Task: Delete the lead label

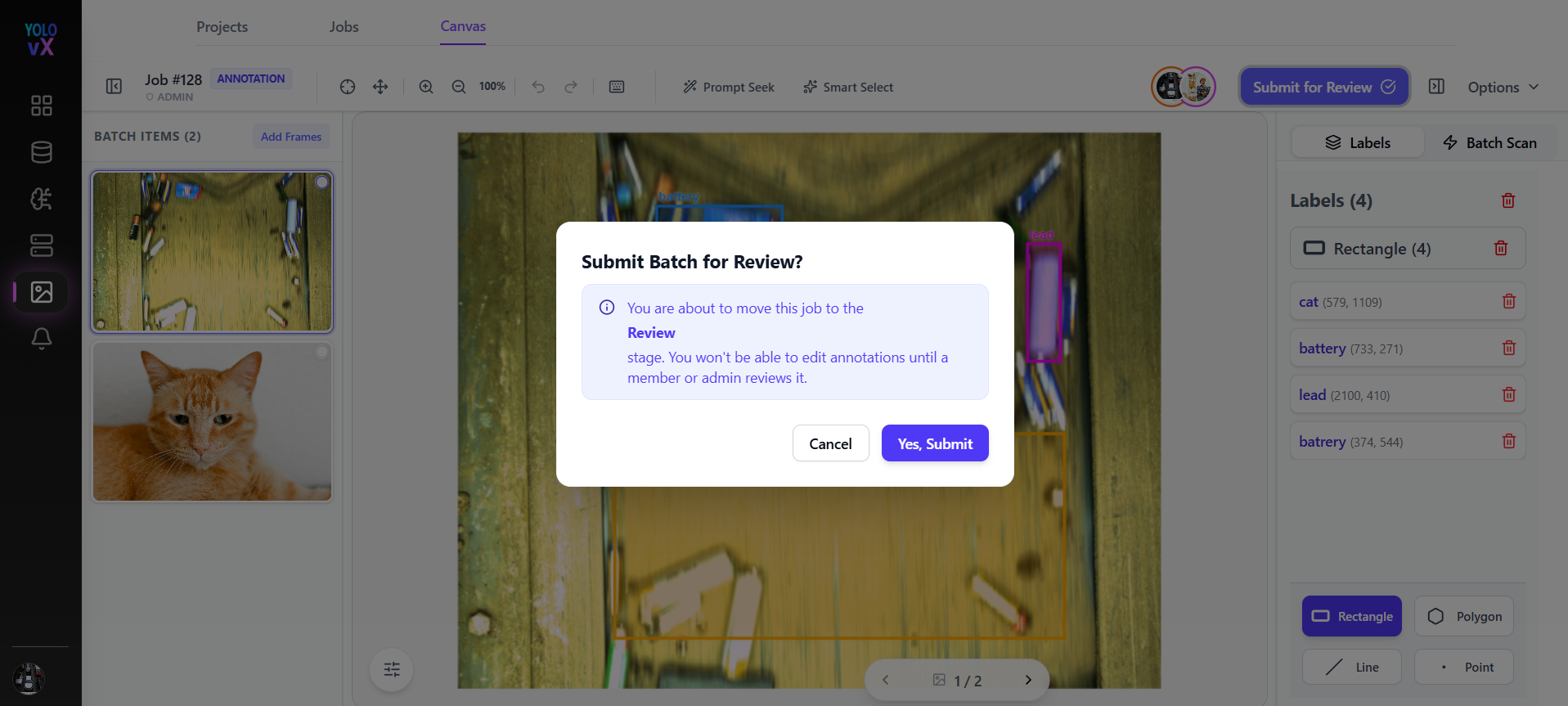Action: coord(1509,394)
